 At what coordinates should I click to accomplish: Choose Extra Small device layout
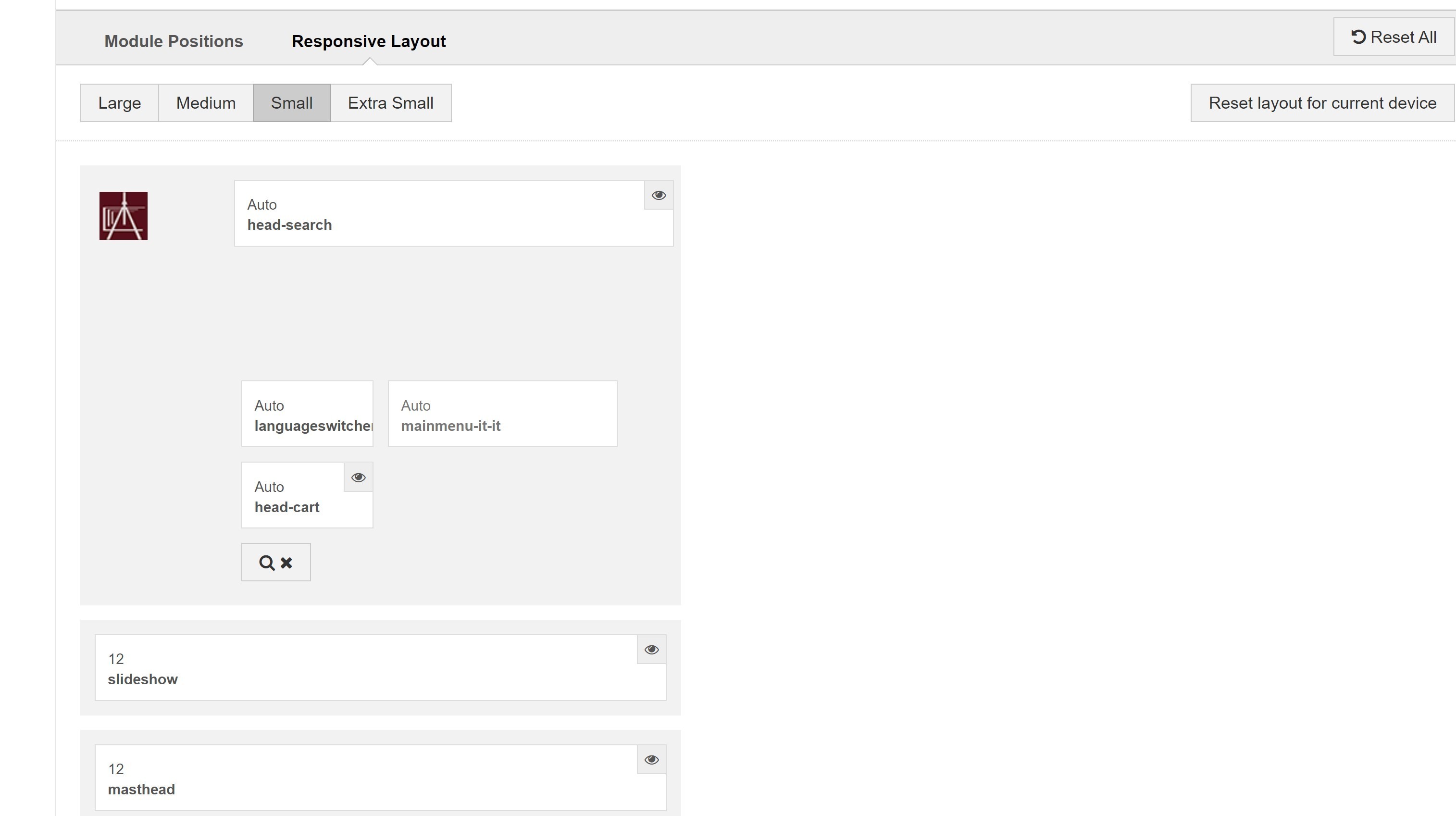click(x=391, y=103)
